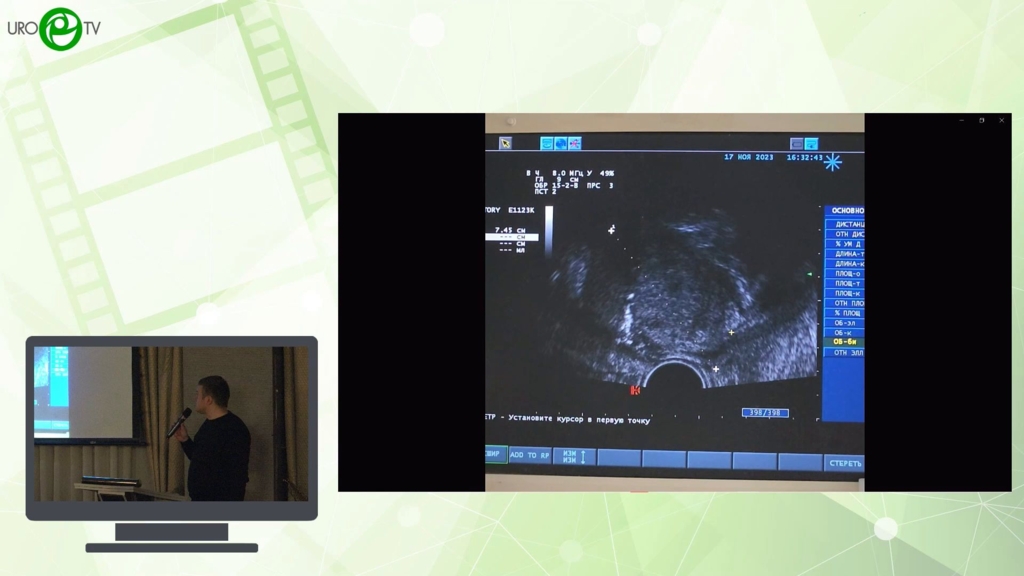Click the red-marked icon beside the globe

pos(575,143)
